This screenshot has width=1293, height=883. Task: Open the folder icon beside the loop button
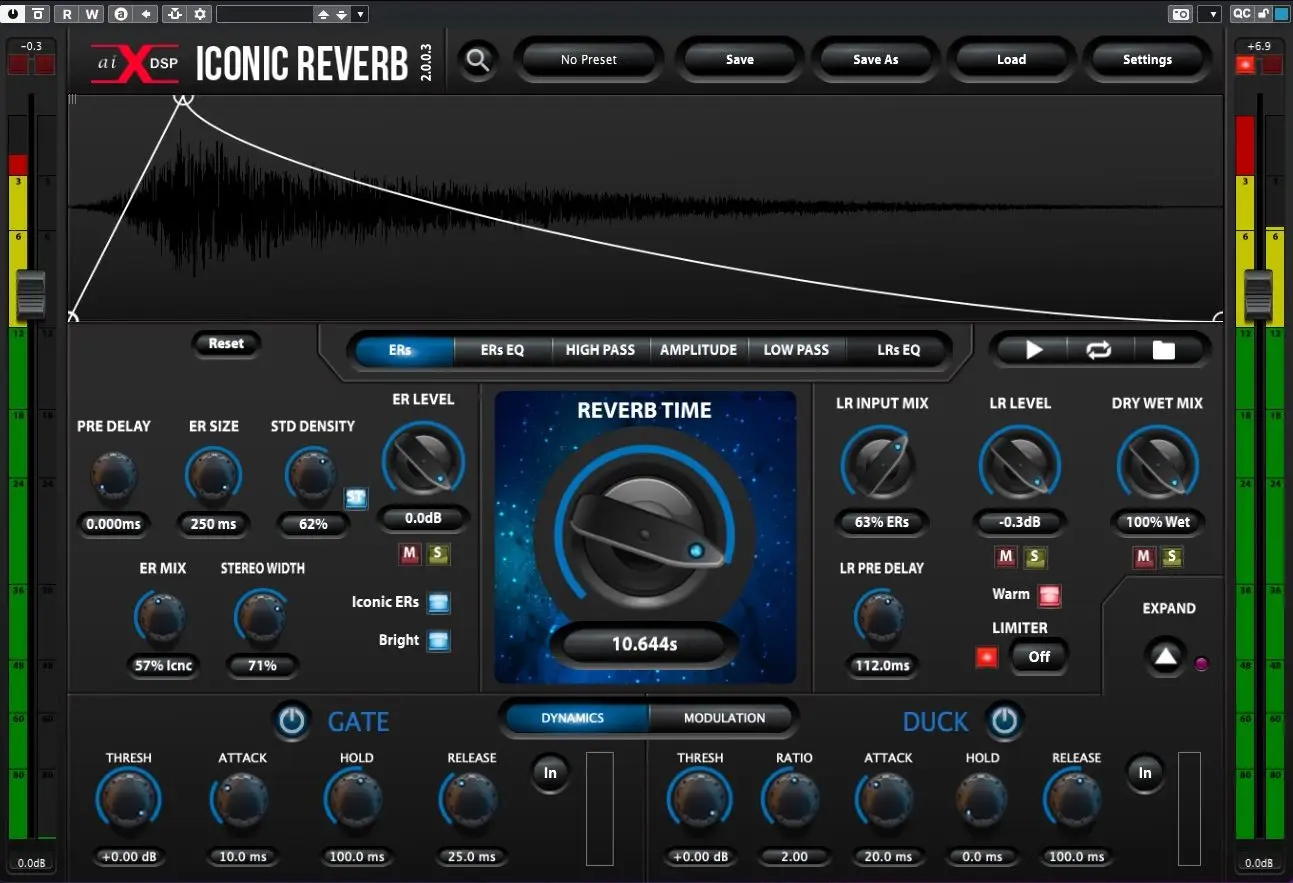point(1163,350)
